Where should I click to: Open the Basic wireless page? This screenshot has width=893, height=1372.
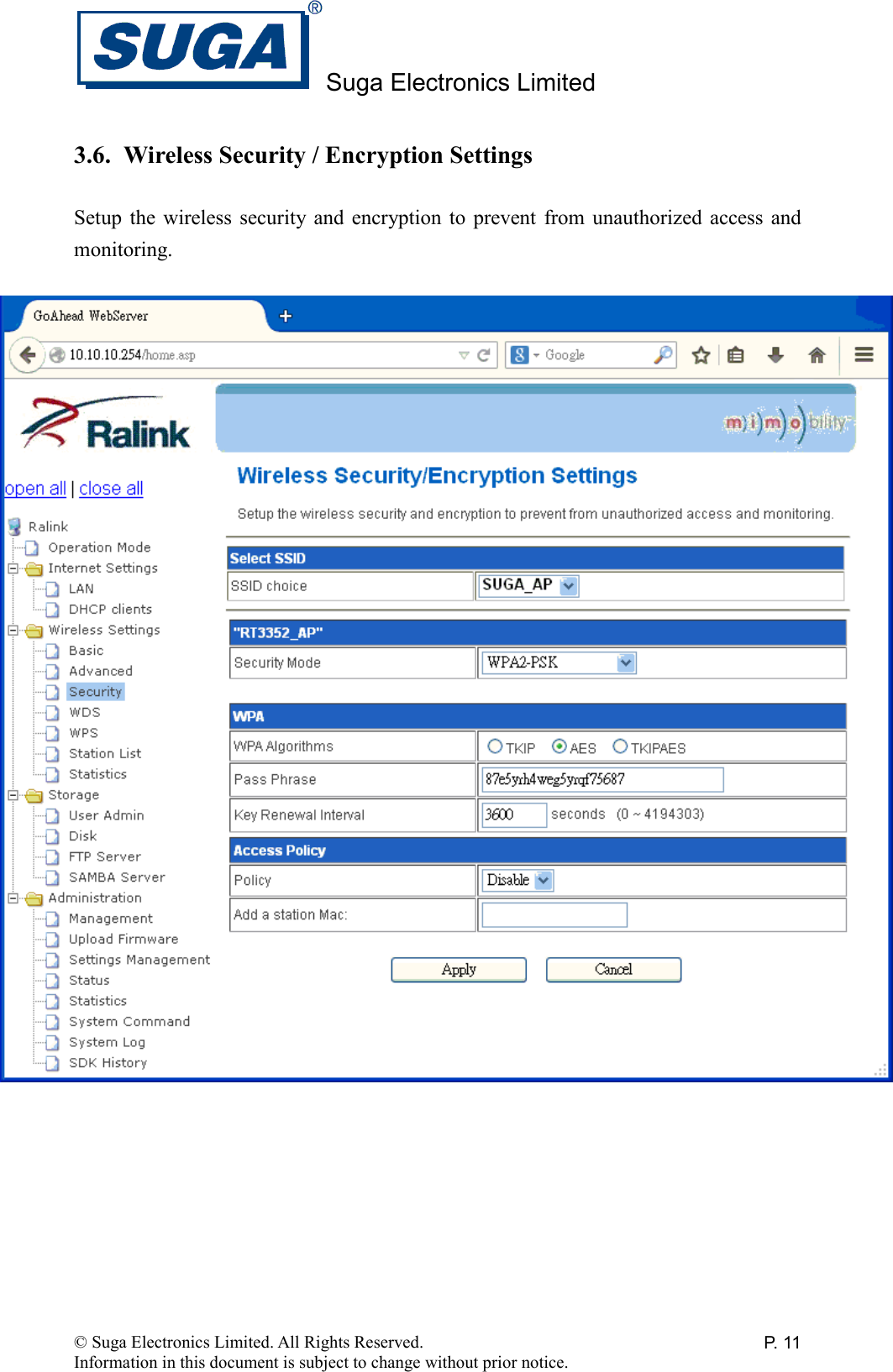tap(86, 651)
